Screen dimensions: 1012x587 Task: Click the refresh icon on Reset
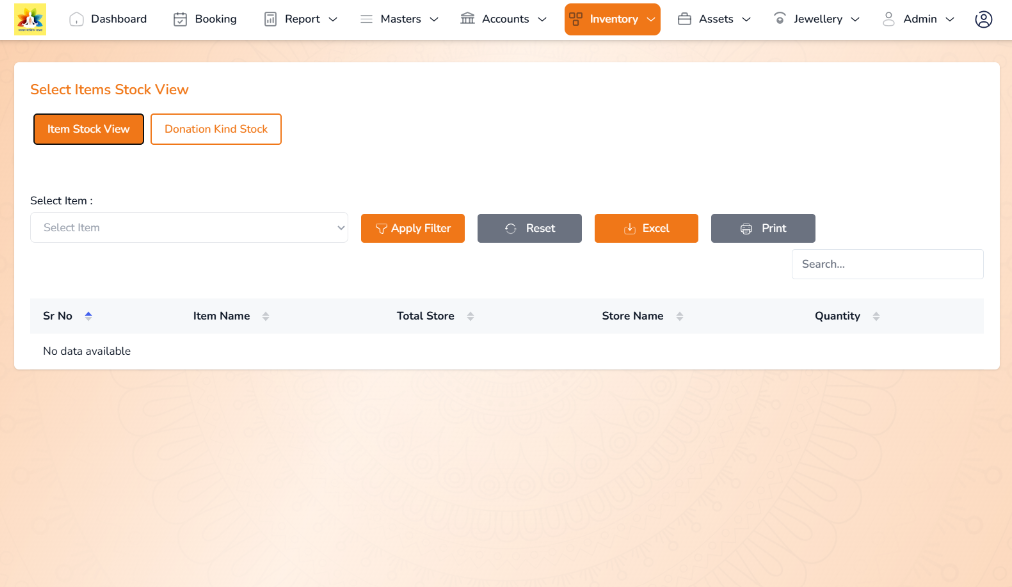pyautogui.click(x=511, y=228)
